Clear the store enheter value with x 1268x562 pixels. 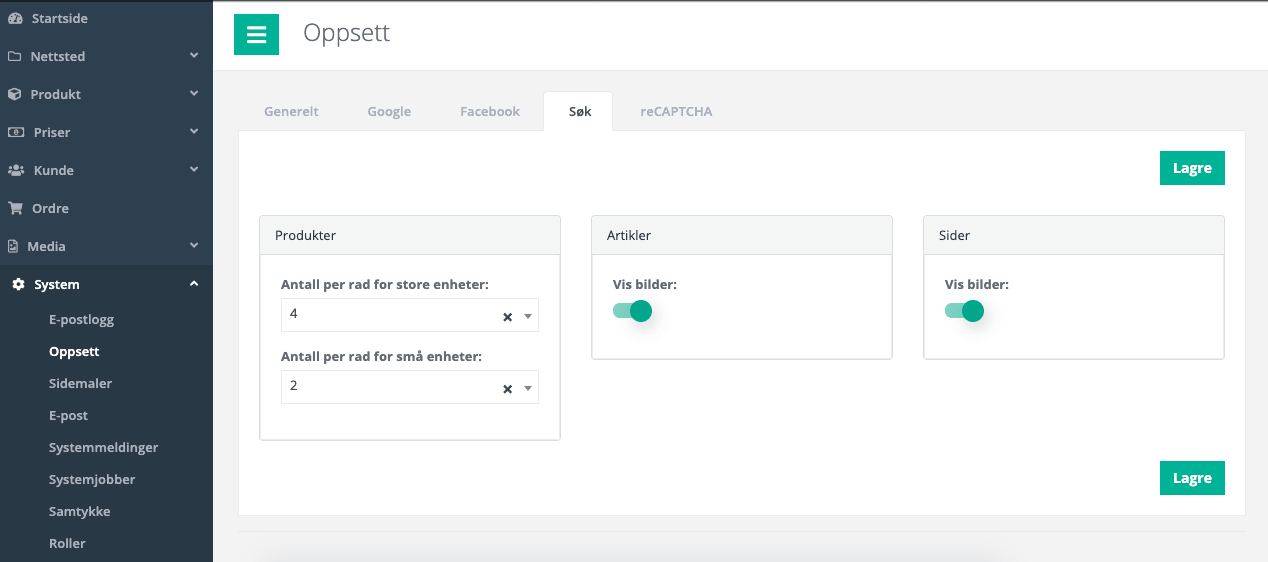pos(507,317)
